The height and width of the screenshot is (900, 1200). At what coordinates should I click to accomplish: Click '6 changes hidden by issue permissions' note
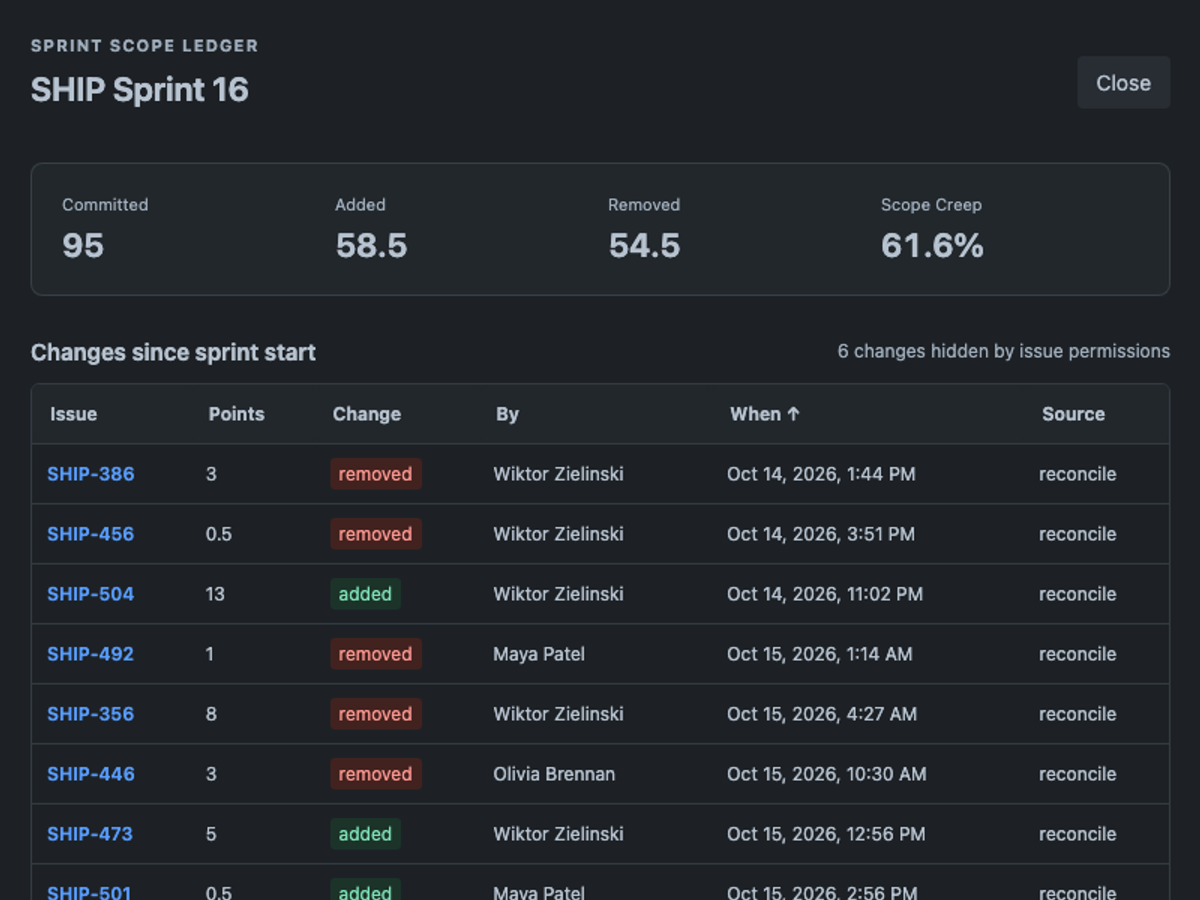click(x=1004, y=351)
